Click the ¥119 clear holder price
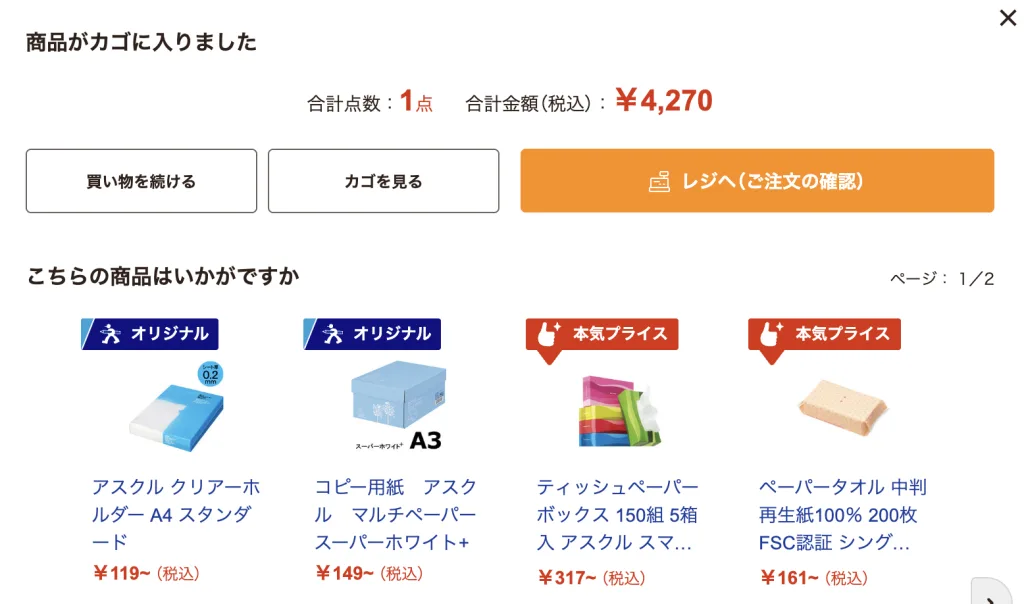 pos(121,573)
